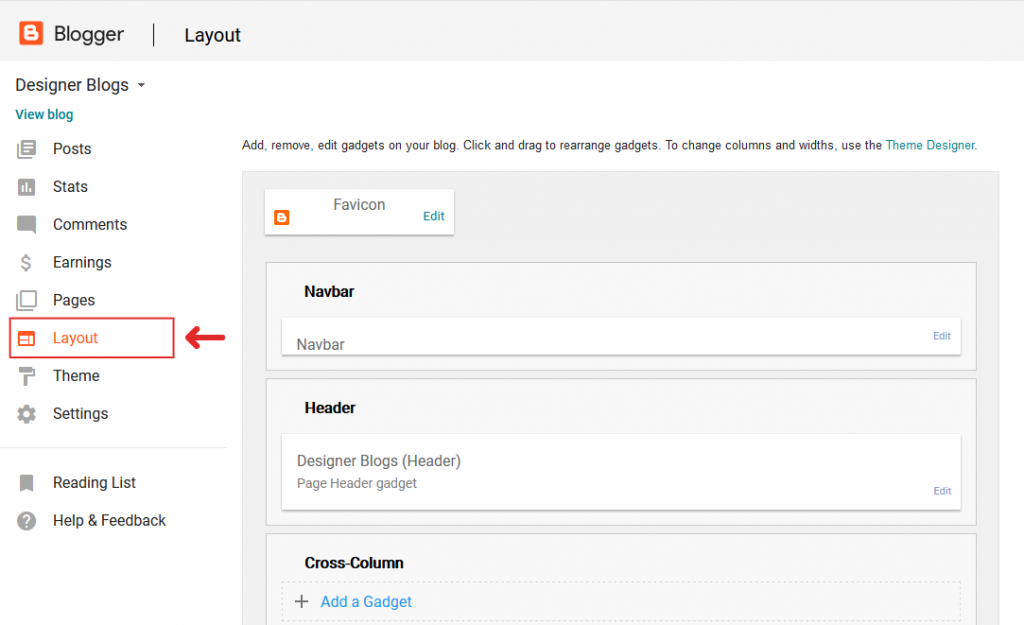Open the Theme section from the menu
Screen dimensions: 1024x625
pyautogui.click(x=77, y=375)
